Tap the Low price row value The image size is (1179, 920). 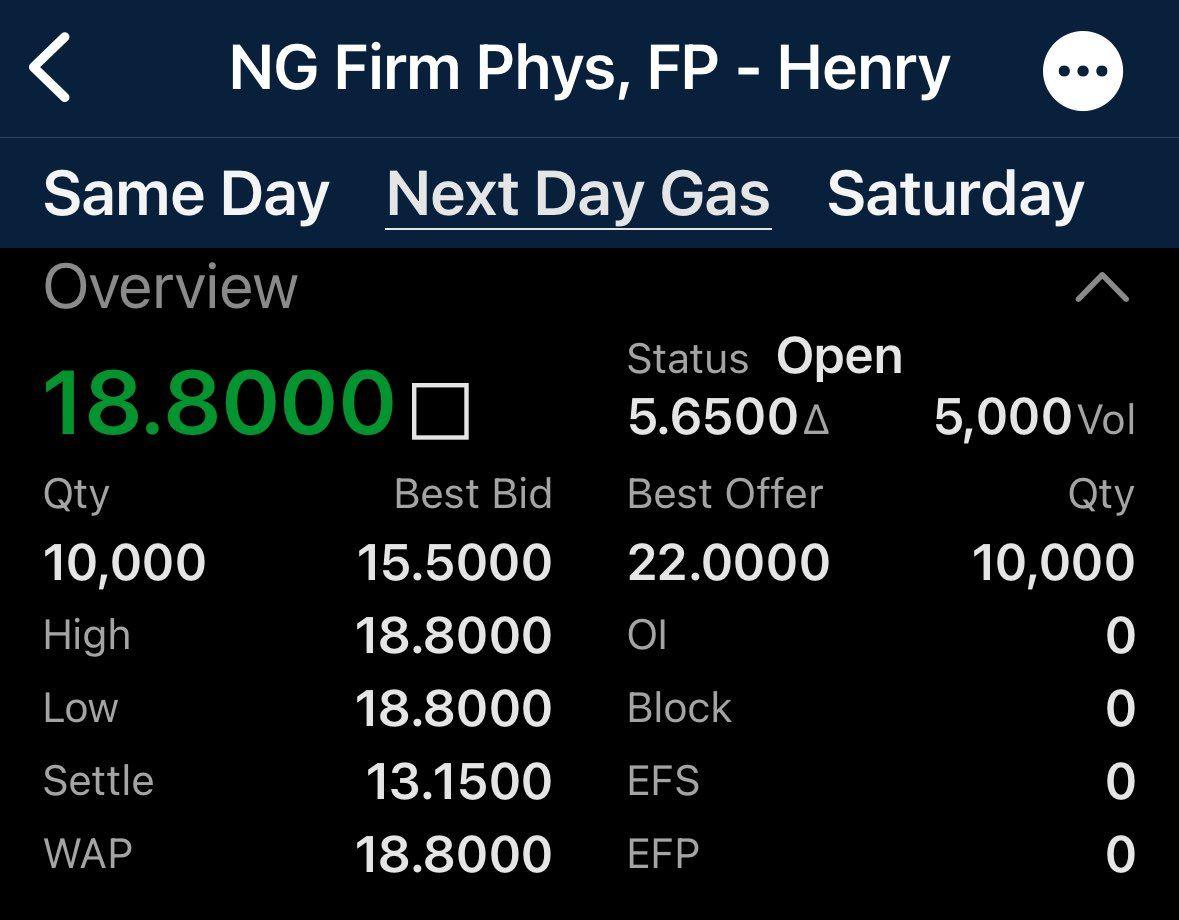point(454,709)
